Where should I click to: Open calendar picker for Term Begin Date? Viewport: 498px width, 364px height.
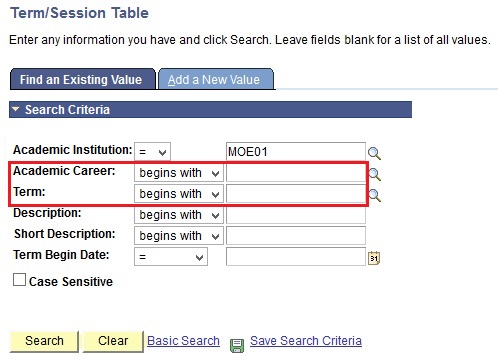[374, 258]
